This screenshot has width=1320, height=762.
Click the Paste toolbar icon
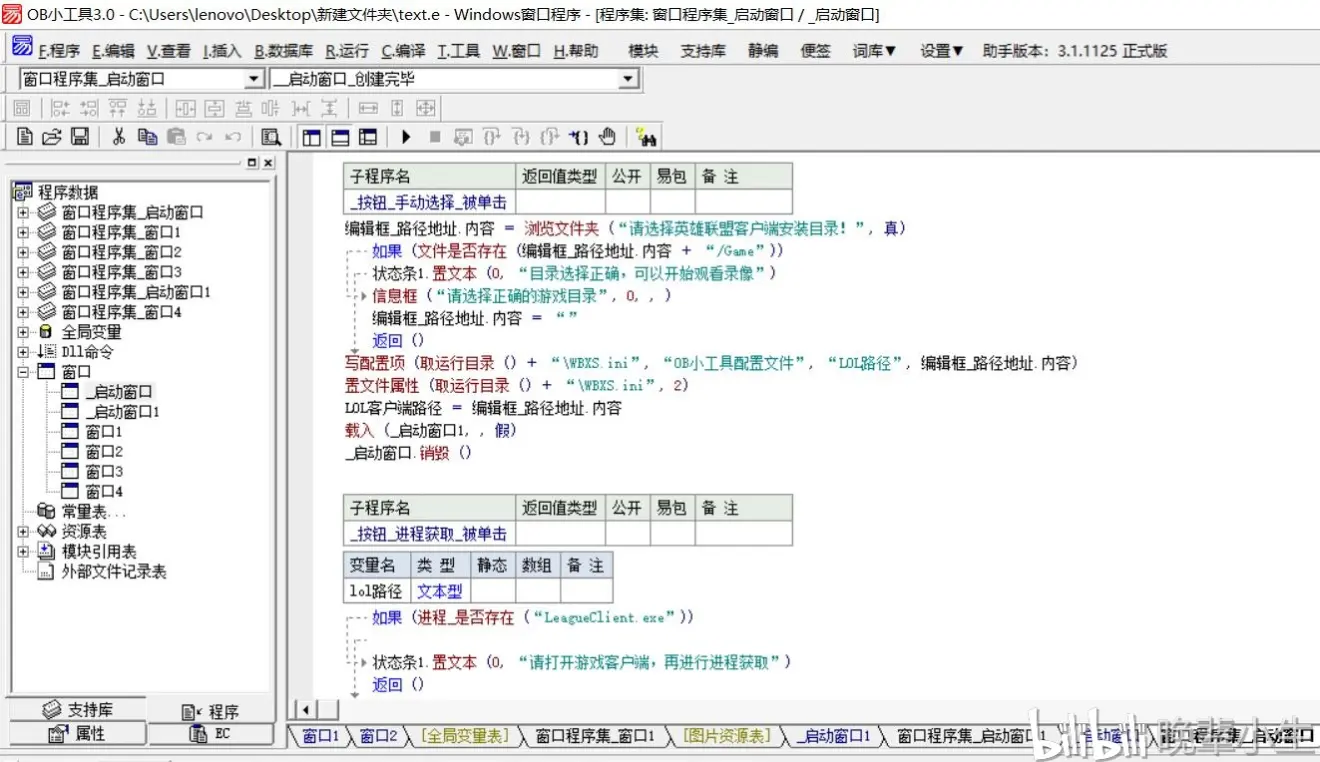(176, 137)
